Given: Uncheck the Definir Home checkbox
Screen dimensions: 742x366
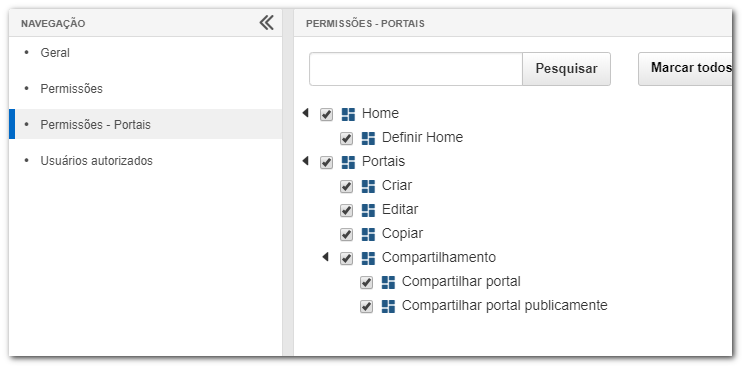Looking at the screenshot, I should click(x=346, y=139).
